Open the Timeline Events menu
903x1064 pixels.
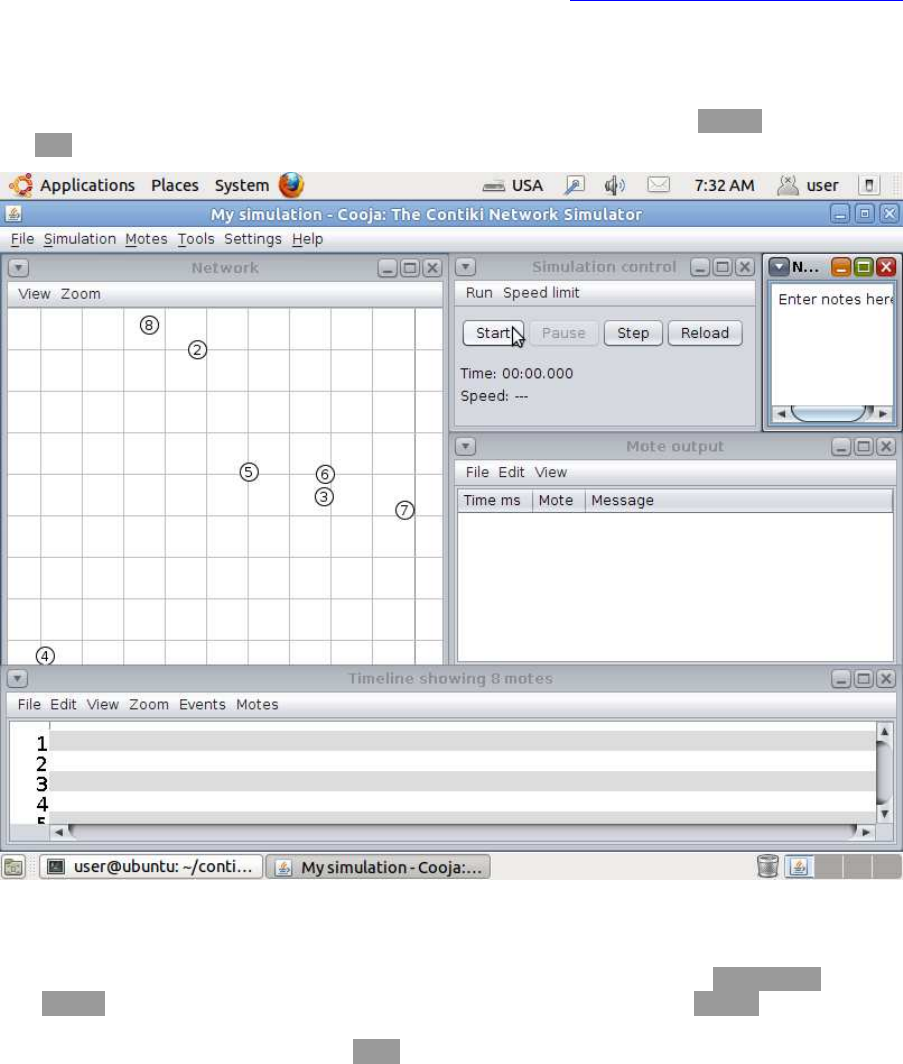coord(201,704)
